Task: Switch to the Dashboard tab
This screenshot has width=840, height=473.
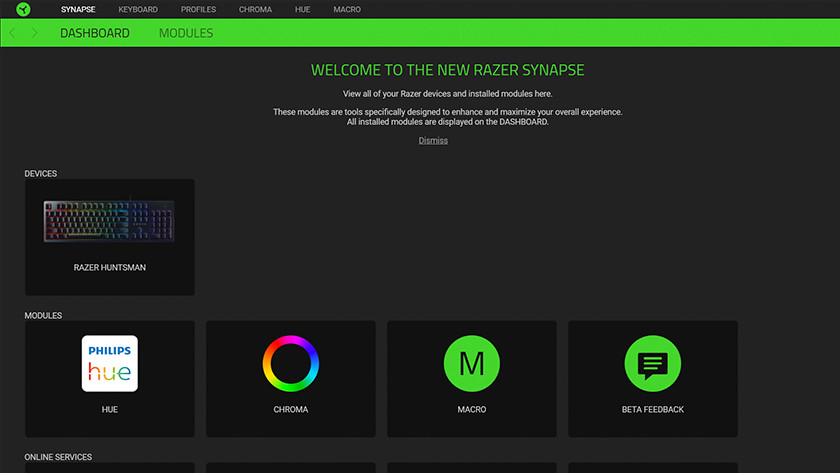Action: coord(95,33)
